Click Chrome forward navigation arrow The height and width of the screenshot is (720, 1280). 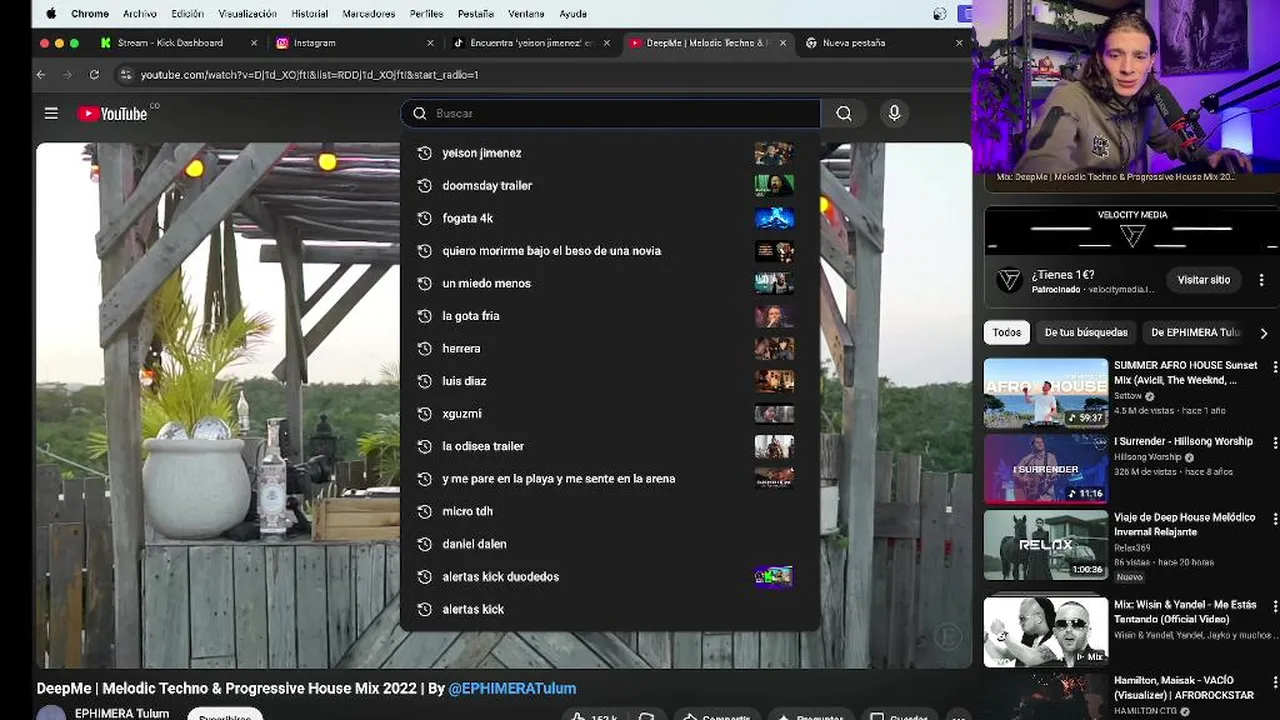(67, 75)
